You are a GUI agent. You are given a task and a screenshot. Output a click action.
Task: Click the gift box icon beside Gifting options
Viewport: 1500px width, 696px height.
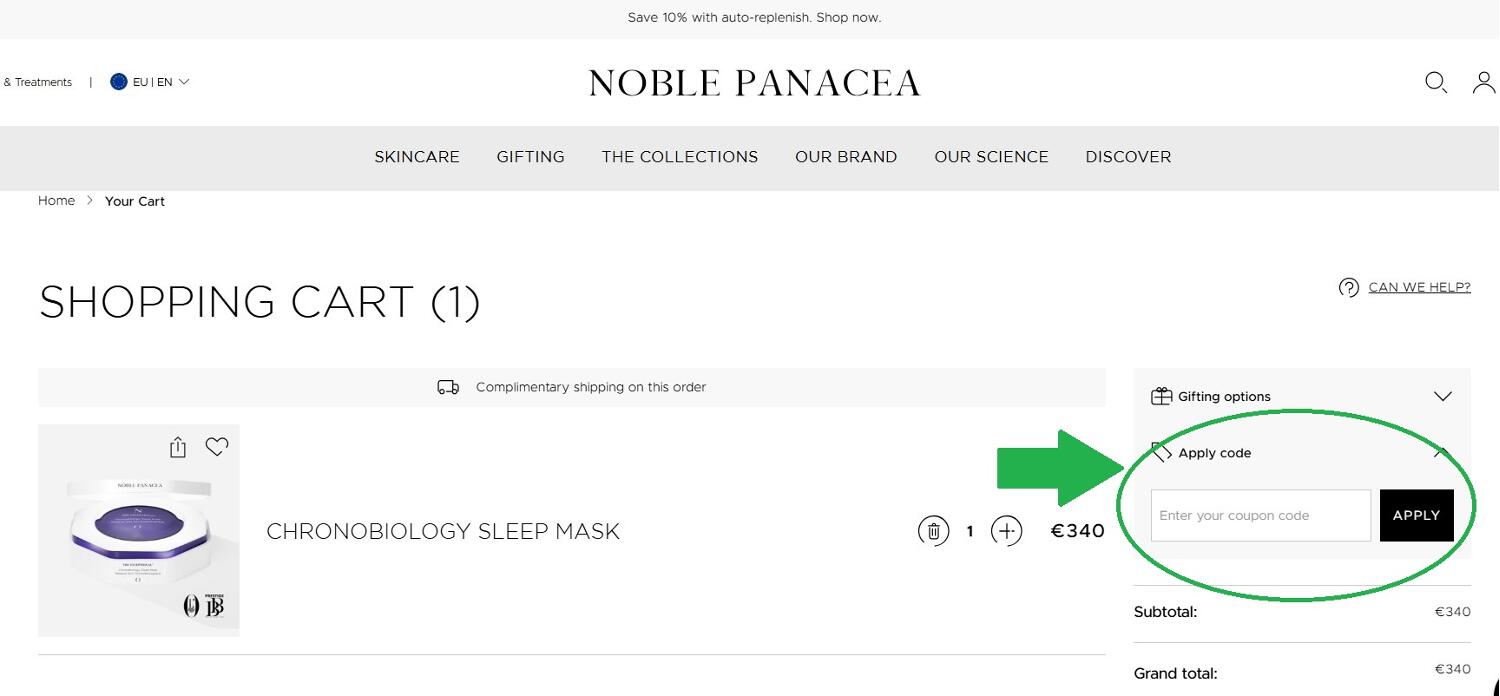pyautogui.click(x=1162, y=395)
